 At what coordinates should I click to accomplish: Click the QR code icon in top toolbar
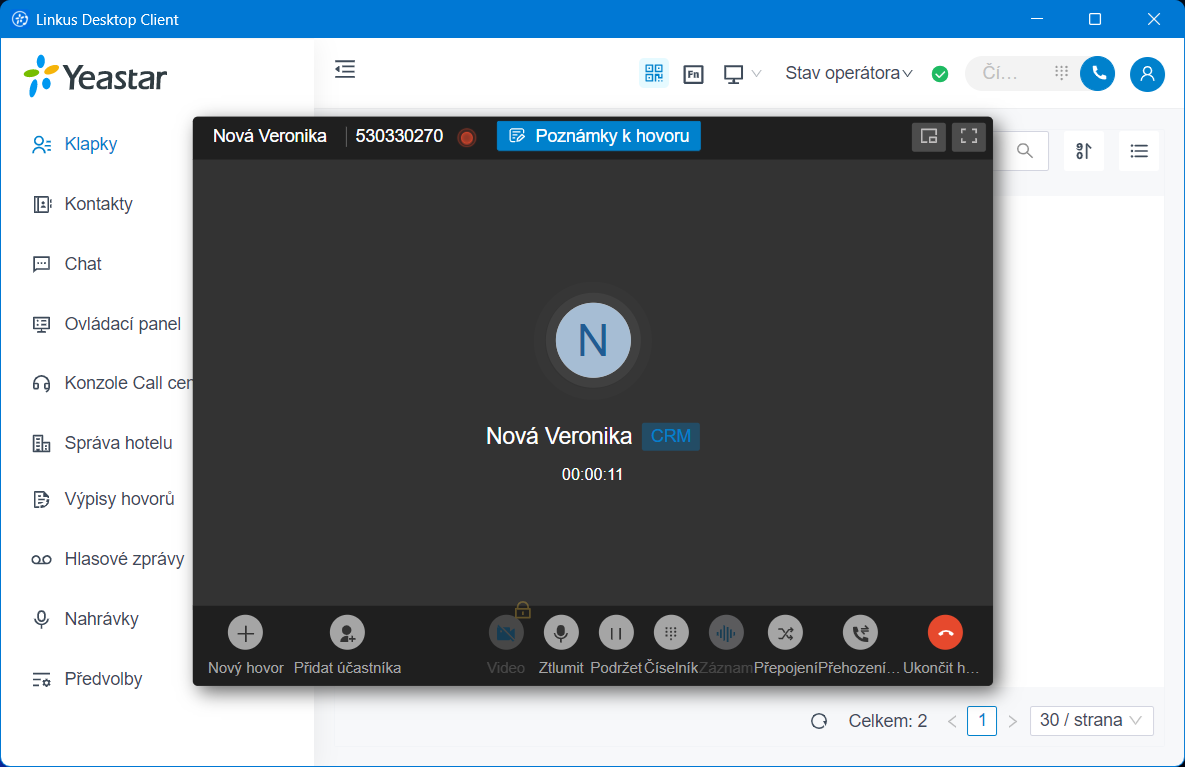pyautogui.click(x=654, y=73)
